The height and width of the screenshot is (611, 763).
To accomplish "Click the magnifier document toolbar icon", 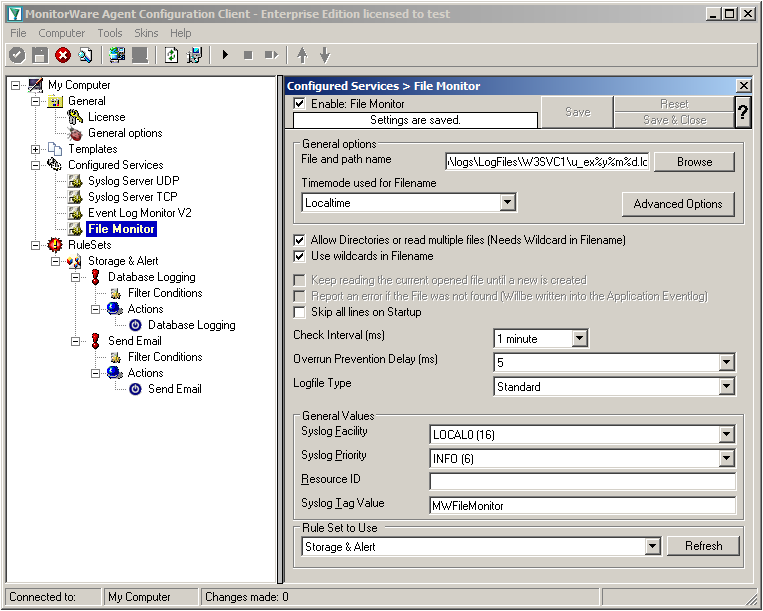I will 86,55.
